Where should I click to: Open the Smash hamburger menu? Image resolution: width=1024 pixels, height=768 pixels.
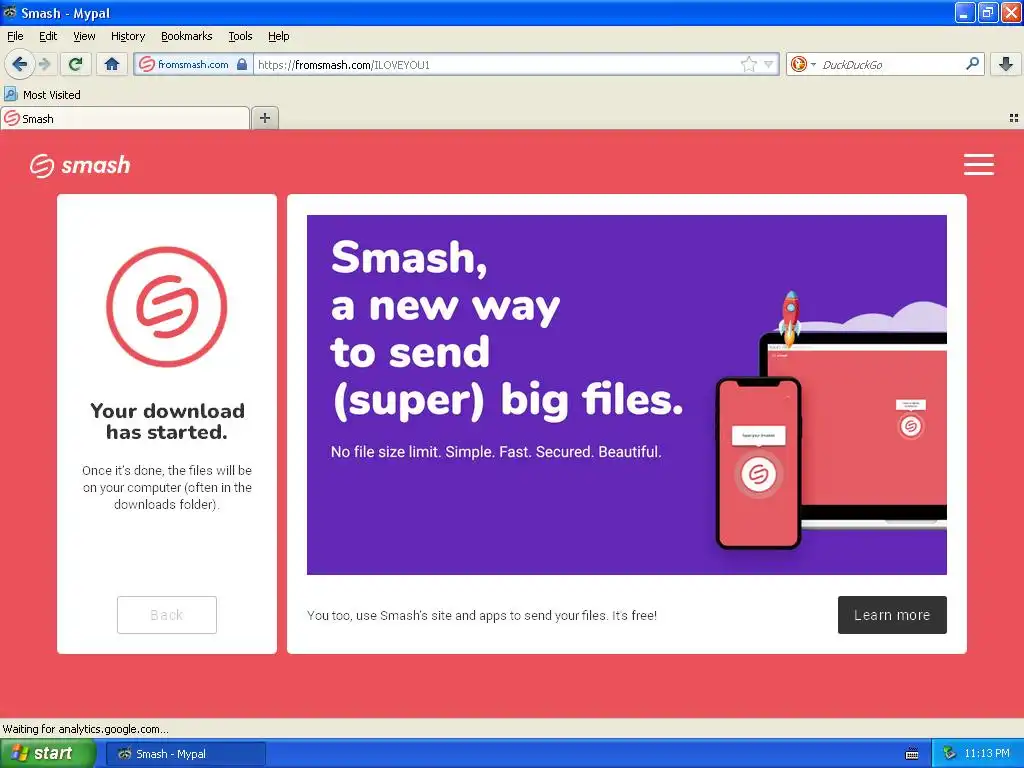[x=978, y=165]
